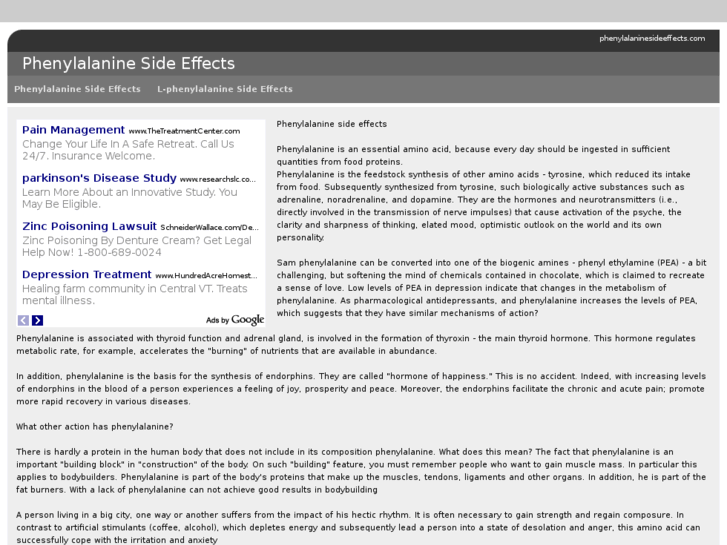Click paragraph starting 'A person living in a big city'
Viewport: 727px width, 545px height.
(358, 527)
